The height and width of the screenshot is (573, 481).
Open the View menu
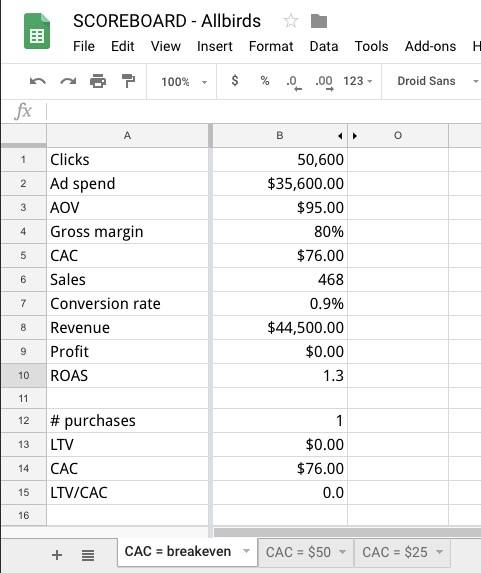tap(166, 46)
